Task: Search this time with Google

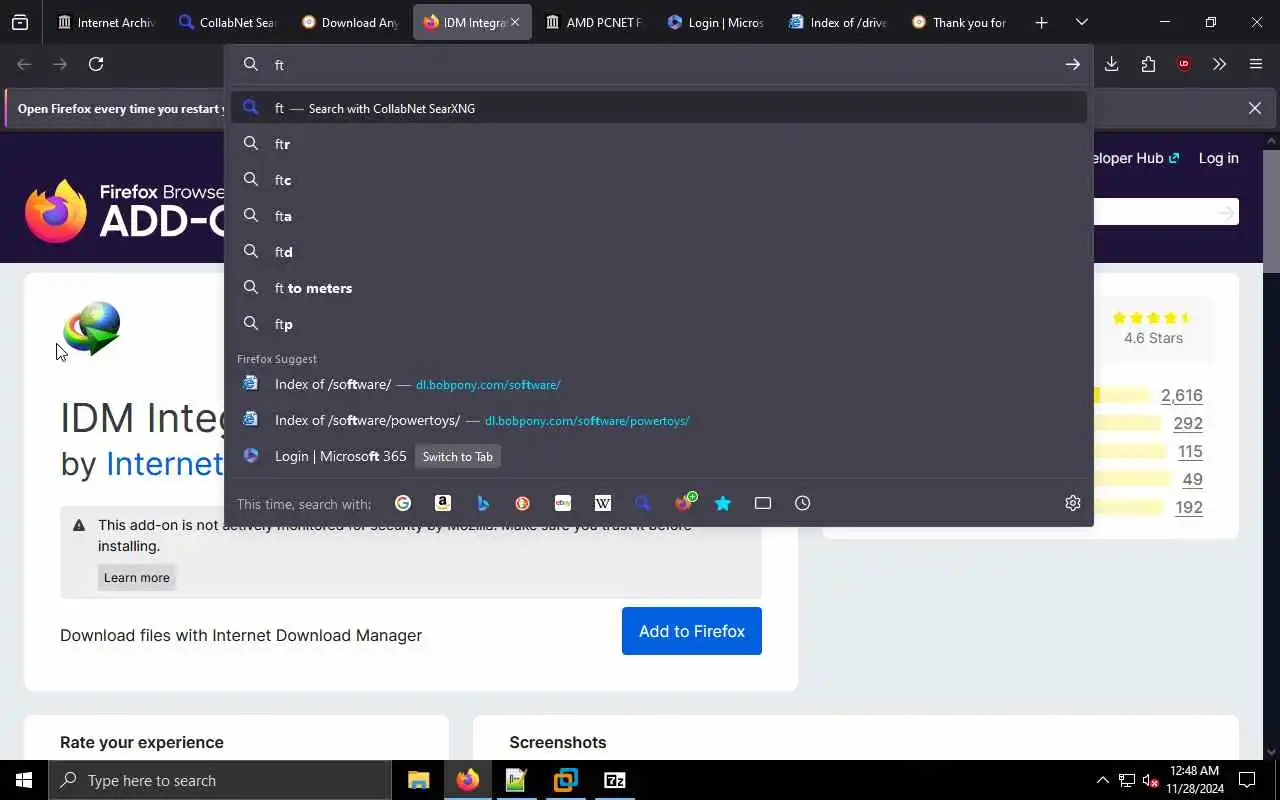Action: [403, 503]
